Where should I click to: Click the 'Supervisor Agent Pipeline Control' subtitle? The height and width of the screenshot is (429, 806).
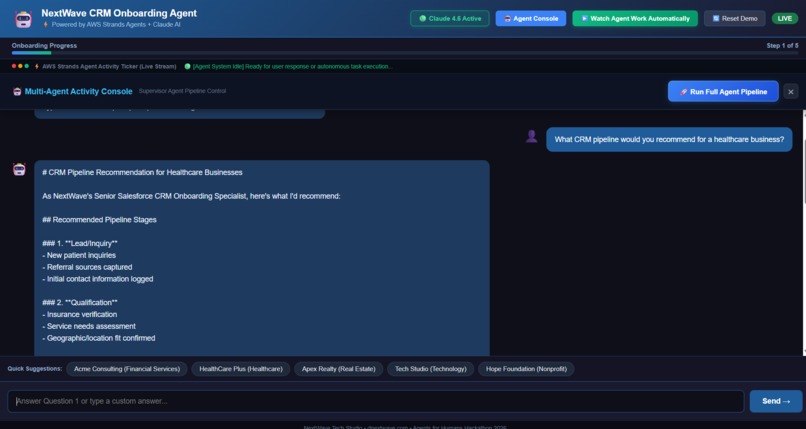tap(182, 91)
